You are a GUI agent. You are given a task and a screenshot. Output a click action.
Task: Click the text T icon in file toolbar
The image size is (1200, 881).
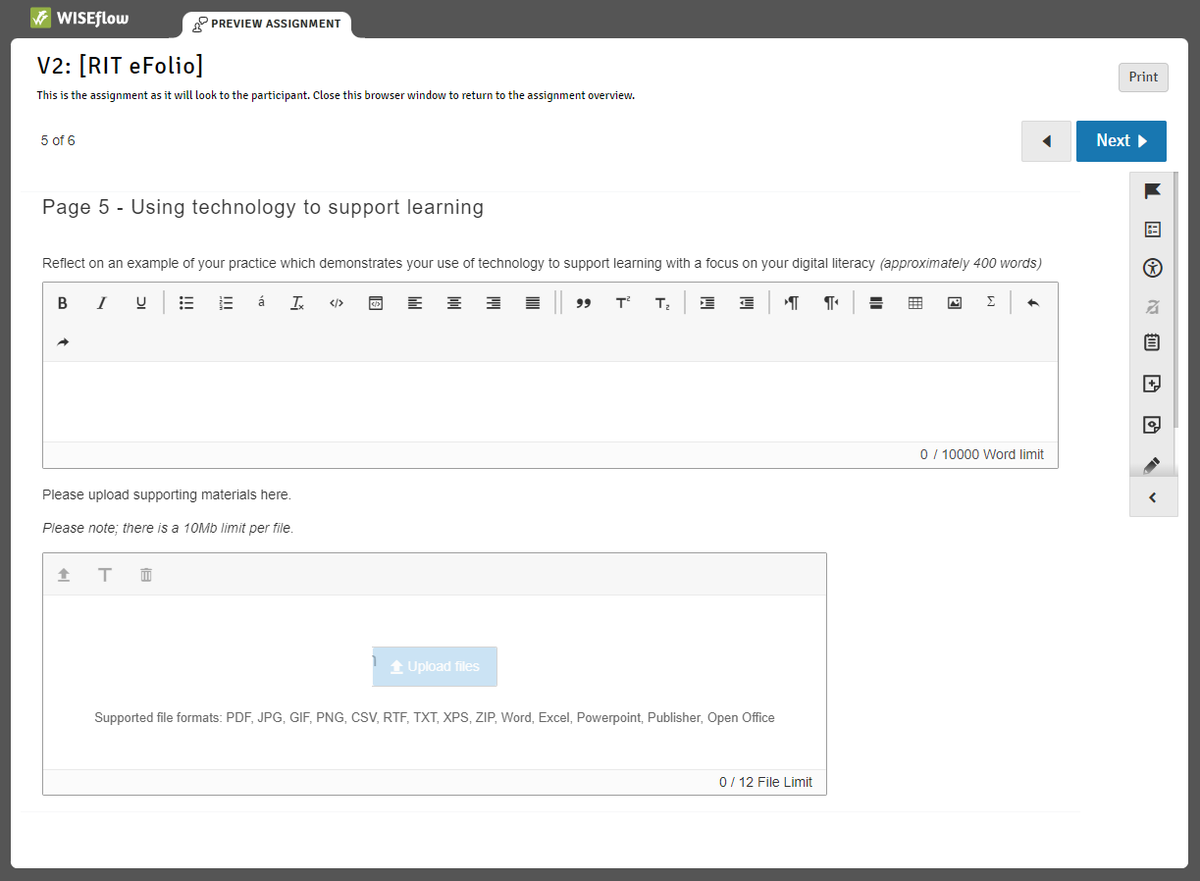coord(105,575)
